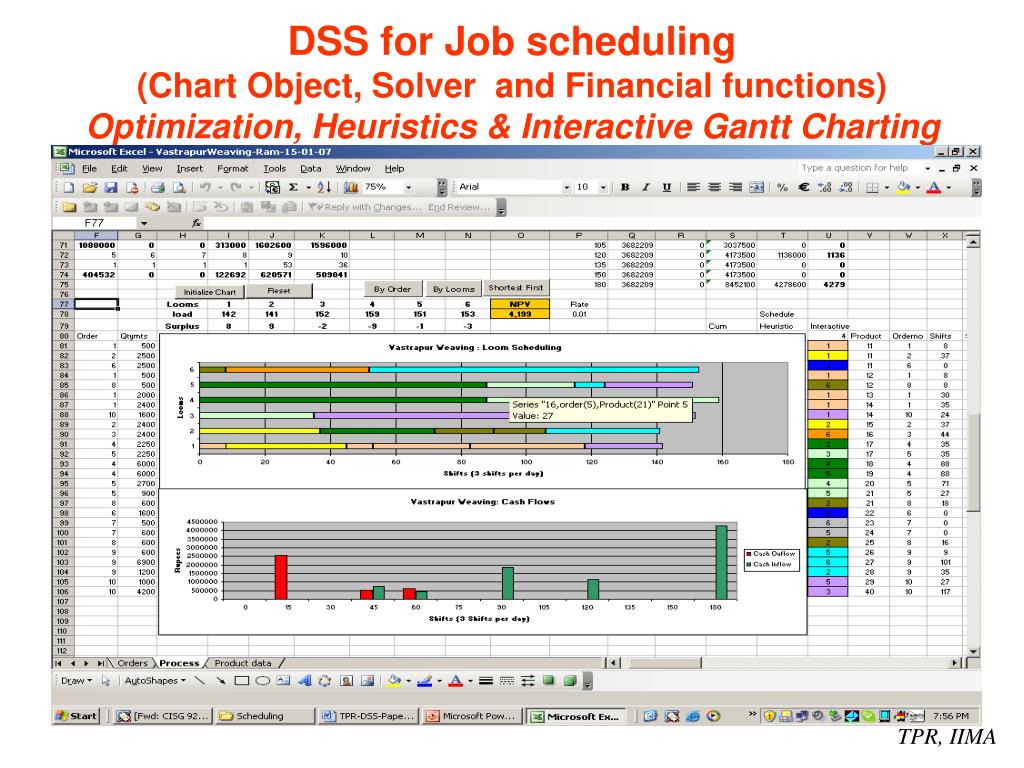Click the Line Style icon on Drawing toolbar

point(485,680)
